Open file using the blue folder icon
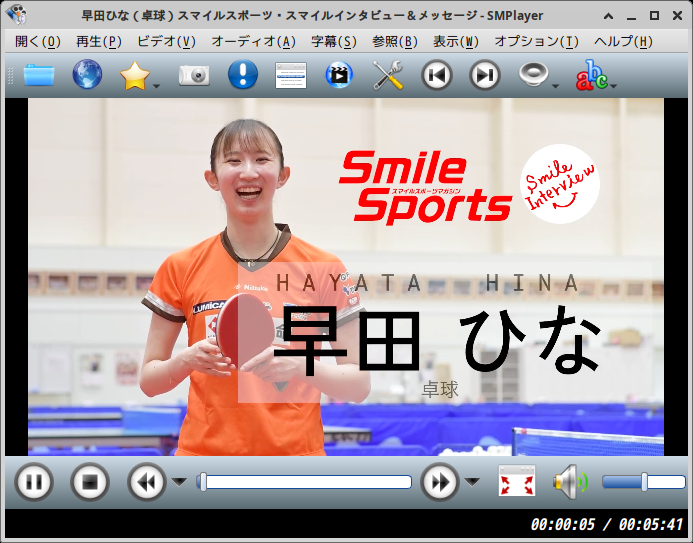The height and width of the screenshot is (543, 693). click(39, 75)
